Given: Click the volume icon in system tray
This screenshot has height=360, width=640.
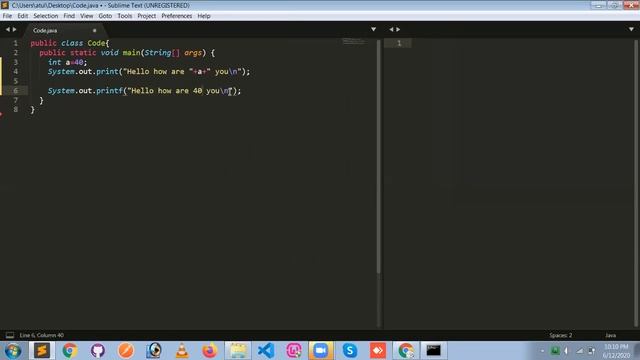Looking at the screenshot, I should click(567, 351).
